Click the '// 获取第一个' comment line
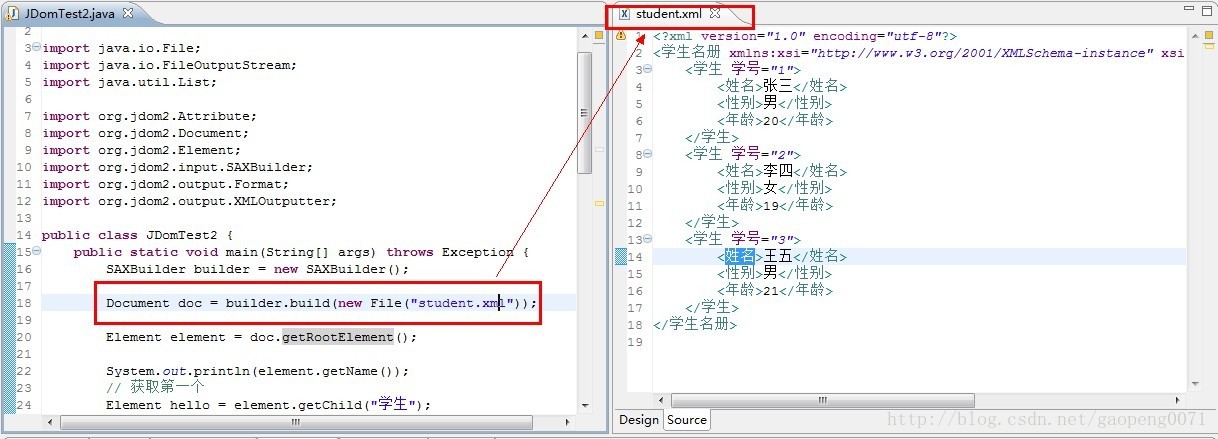Viewport: 1218px width, 439px height. point(155,388)
